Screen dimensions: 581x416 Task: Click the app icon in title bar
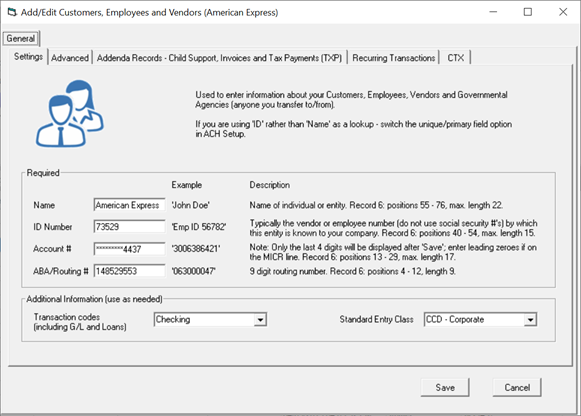click(12, 12)
